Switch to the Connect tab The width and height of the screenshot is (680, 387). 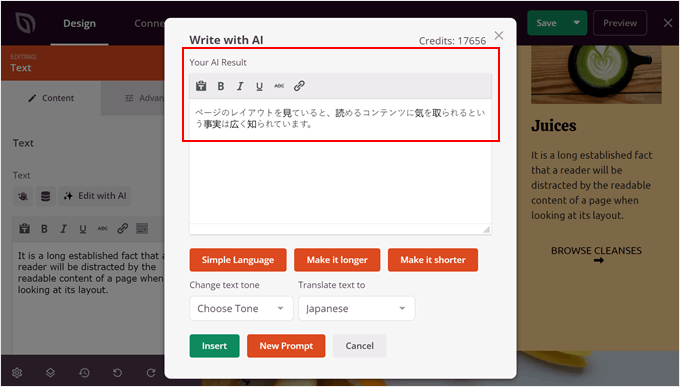[x=149, y=23]
